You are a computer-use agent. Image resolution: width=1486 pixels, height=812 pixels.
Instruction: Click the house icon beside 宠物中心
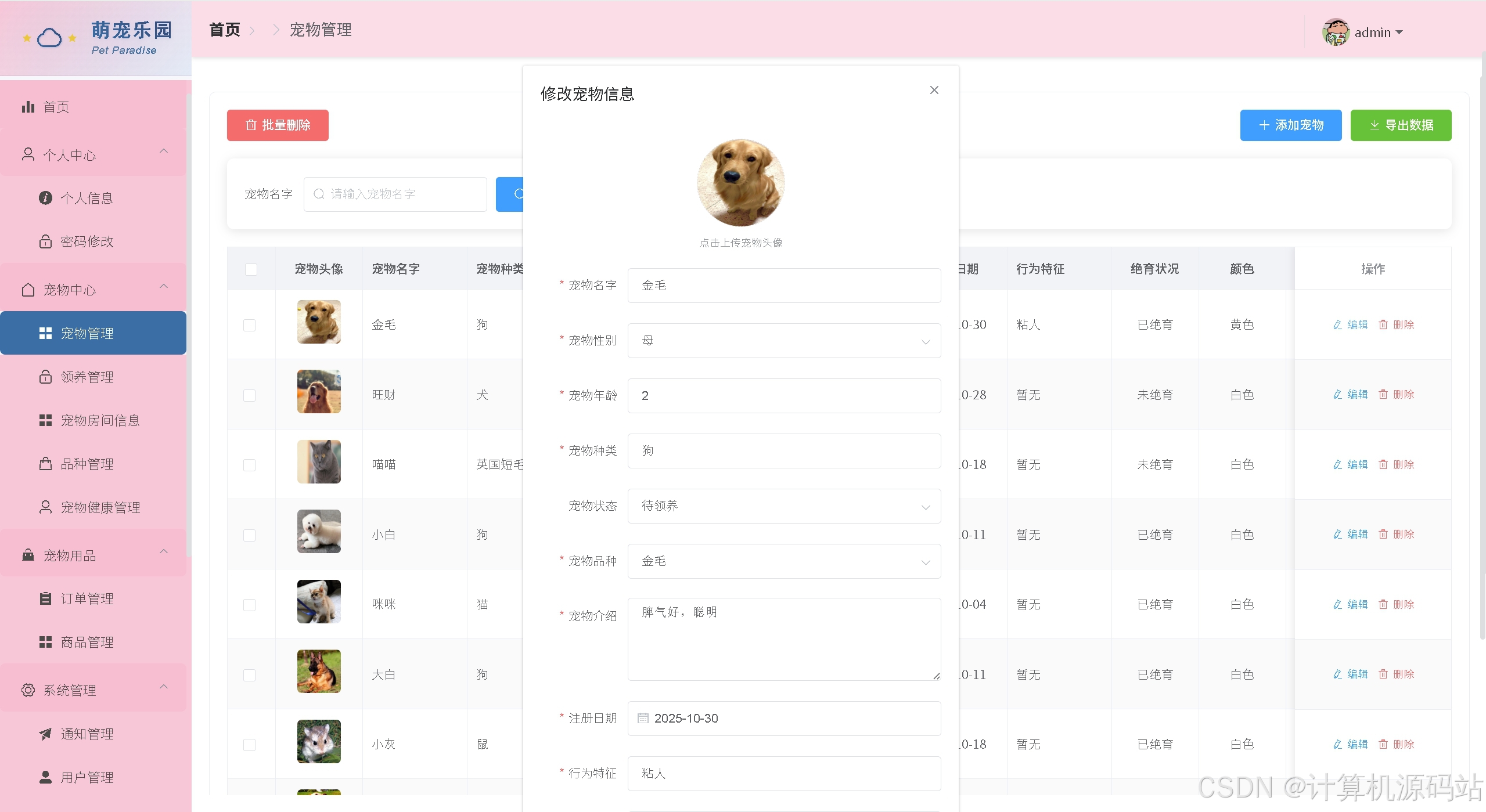(x=28, y=290)
